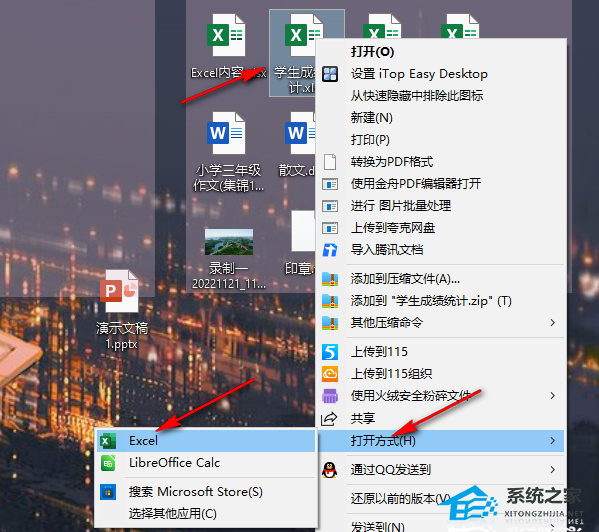
Task: Click the QQ penguin icon
Action: click(x=330, y=470)
